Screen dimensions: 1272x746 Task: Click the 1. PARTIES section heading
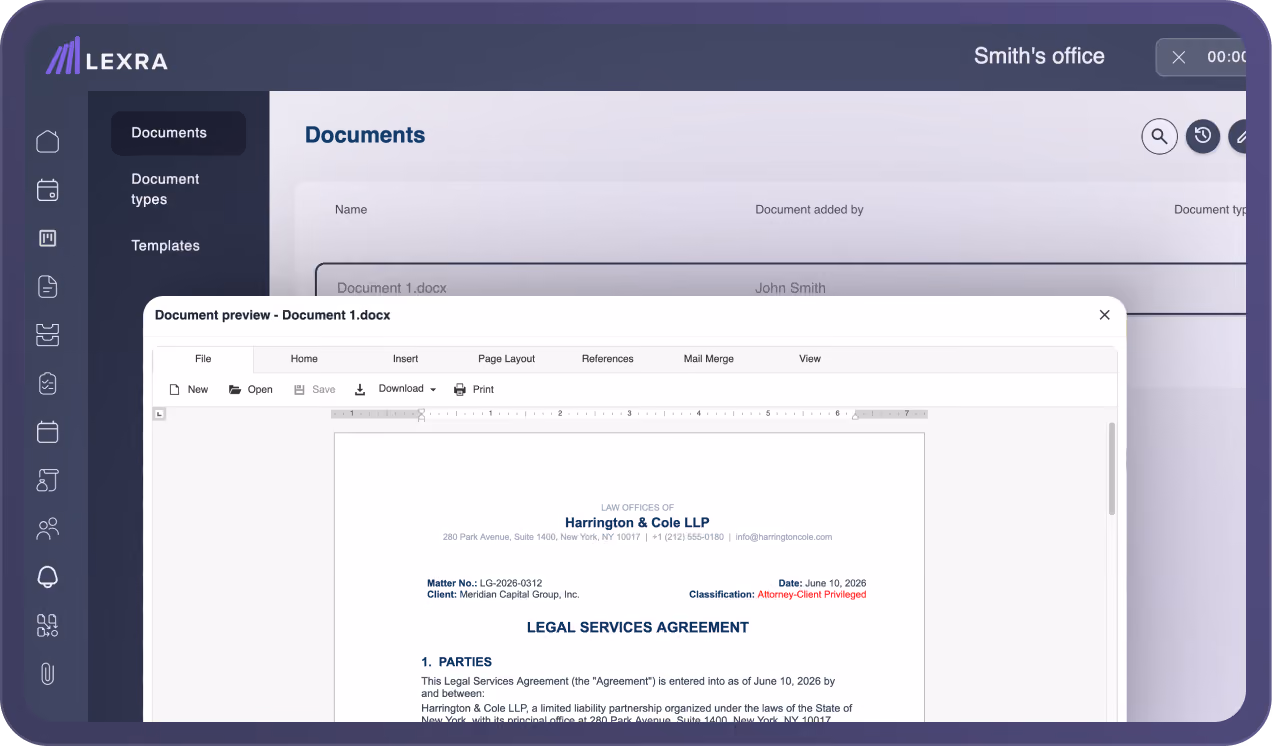pyautogui.click(x=456, y=662)
